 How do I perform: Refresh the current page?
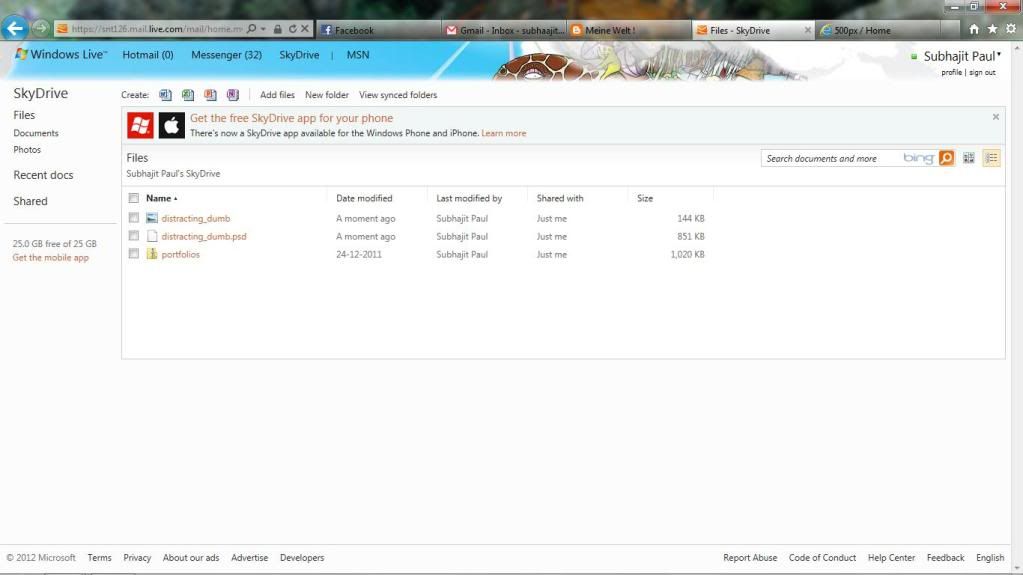(292, 29)
